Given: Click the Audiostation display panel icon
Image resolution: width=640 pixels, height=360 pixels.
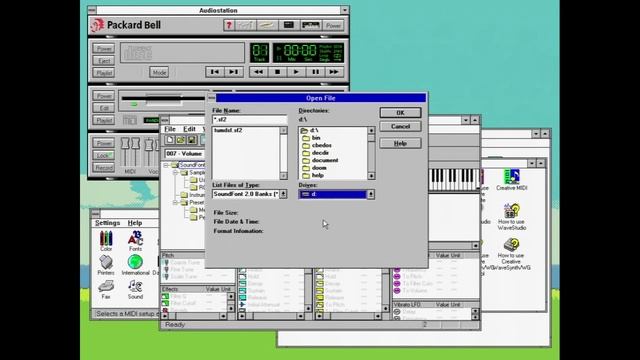Looking at the screenshot, I should (289, 25).
